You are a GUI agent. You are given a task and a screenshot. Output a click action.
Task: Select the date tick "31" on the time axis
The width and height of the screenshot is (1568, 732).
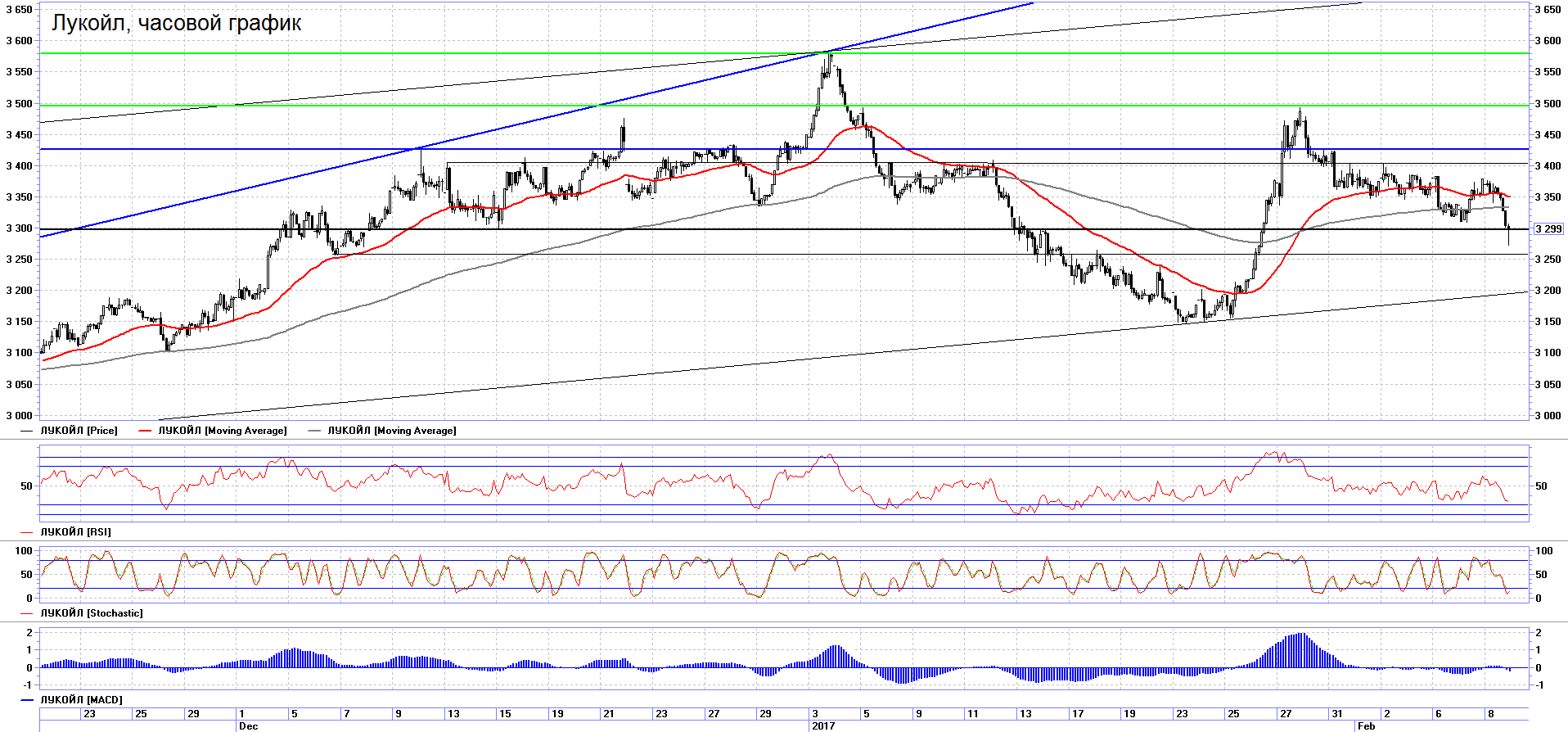click(1336, 714)
